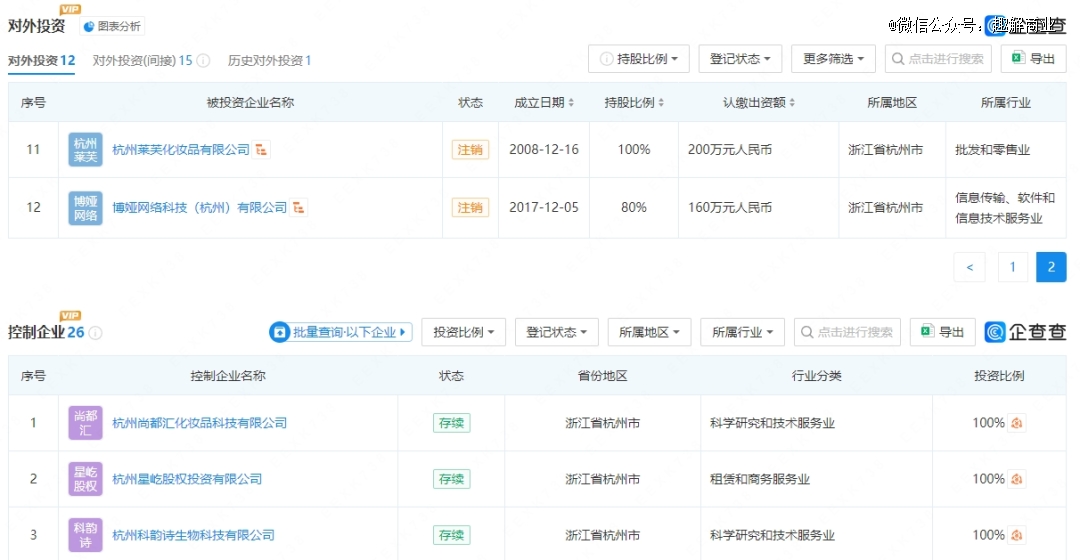
Task: Open 杭州尚都汇化妆品科技有限公司 link
Action: (x=199, y=423)
